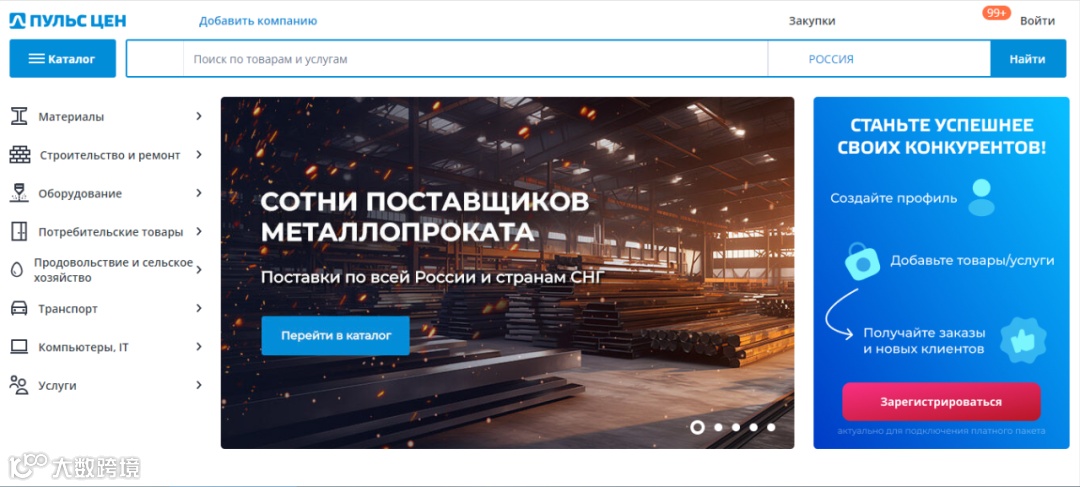Open the Каталог menu button
Screen dimensions: 1080x487
click(x=63, y=59)
